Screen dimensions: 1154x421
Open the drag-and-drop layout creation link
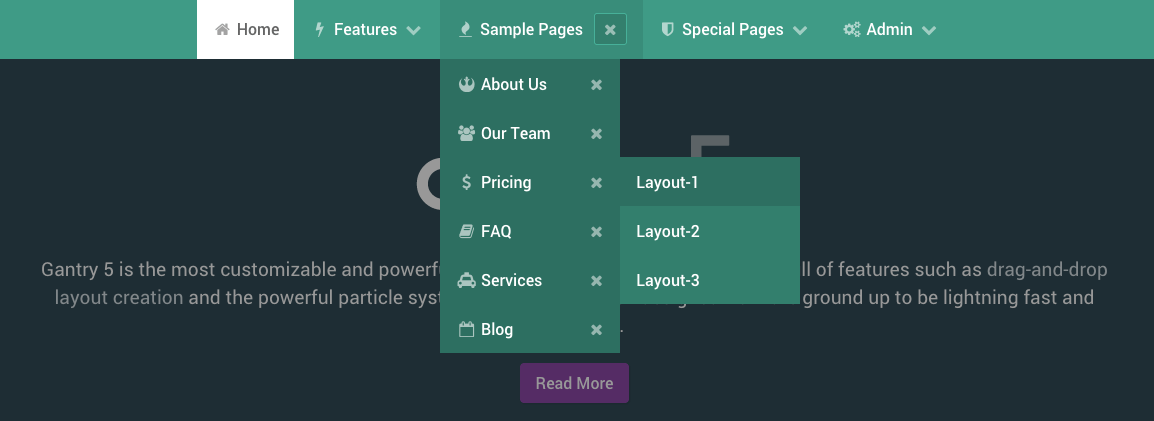pos(1047,270)
